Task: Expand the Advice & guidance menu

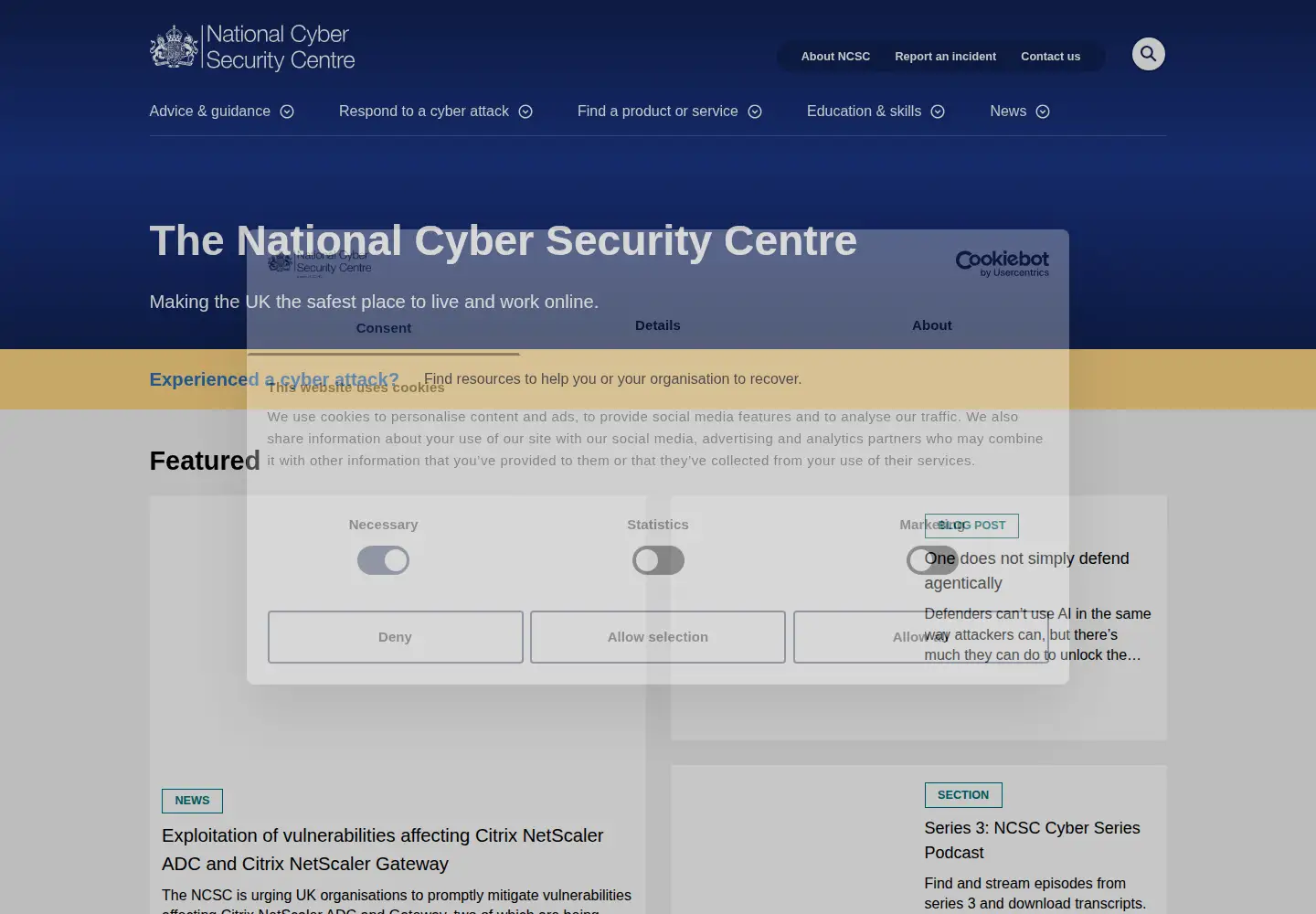Action: pos(222,112)
